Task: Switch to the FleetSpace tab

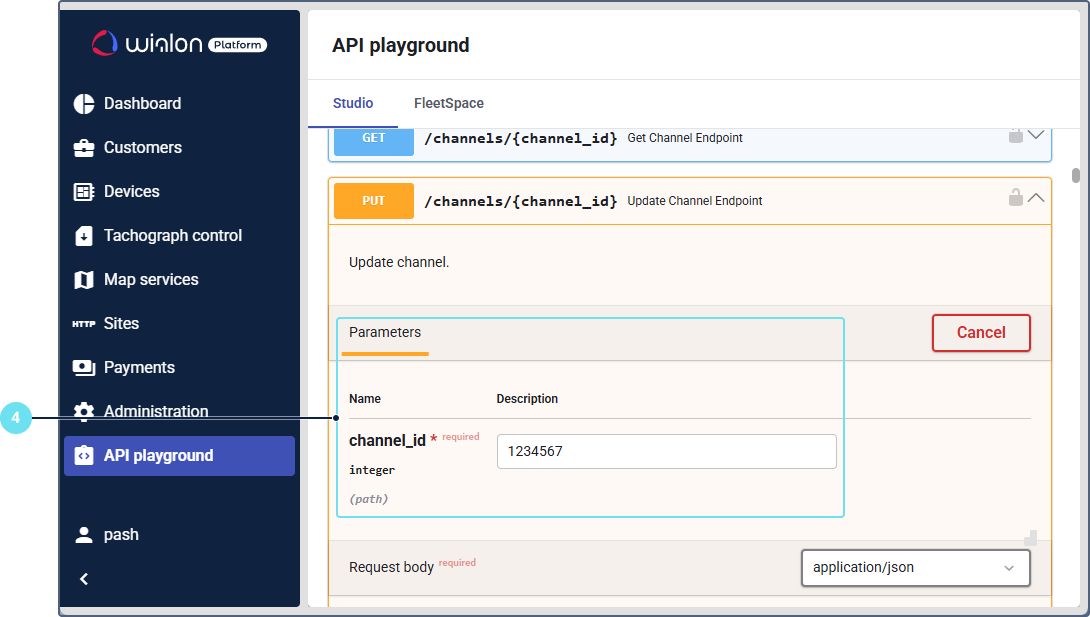Action: 449,103
